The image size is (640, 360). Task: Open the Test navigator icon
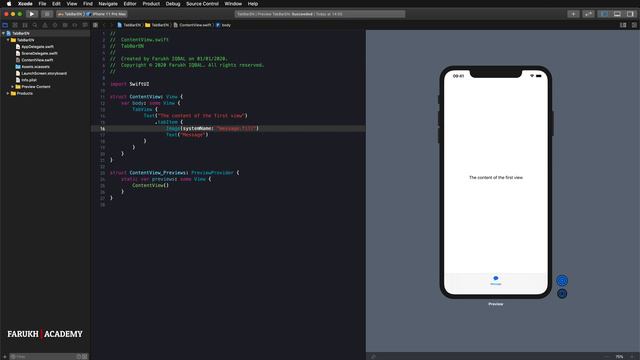tap(55, 25)
